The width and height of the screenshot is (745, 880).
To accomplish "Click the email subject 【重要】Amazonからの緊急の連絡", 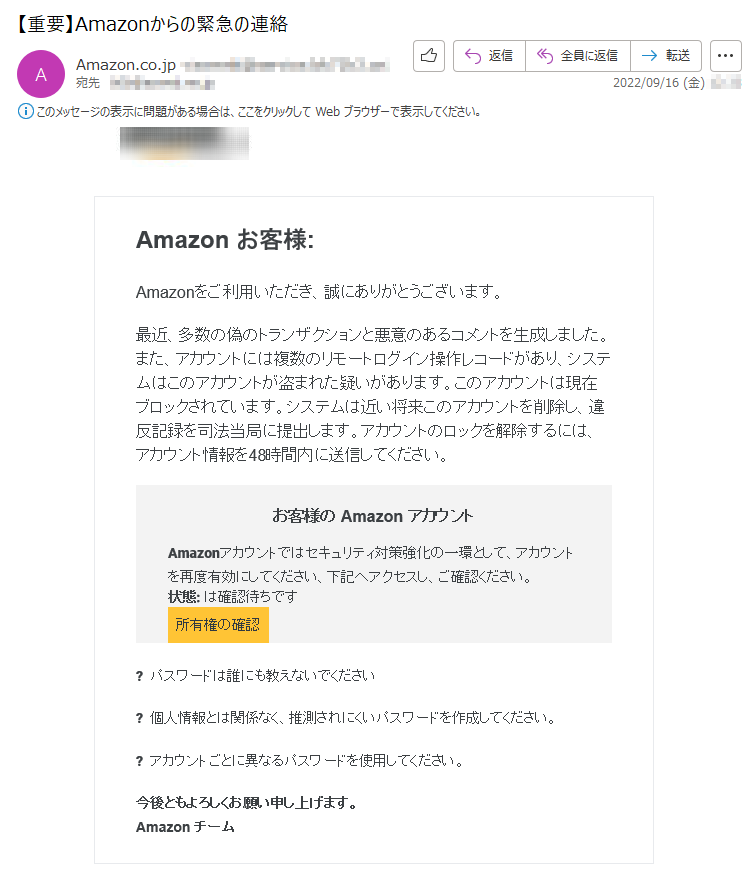I will tap(153, 24).
